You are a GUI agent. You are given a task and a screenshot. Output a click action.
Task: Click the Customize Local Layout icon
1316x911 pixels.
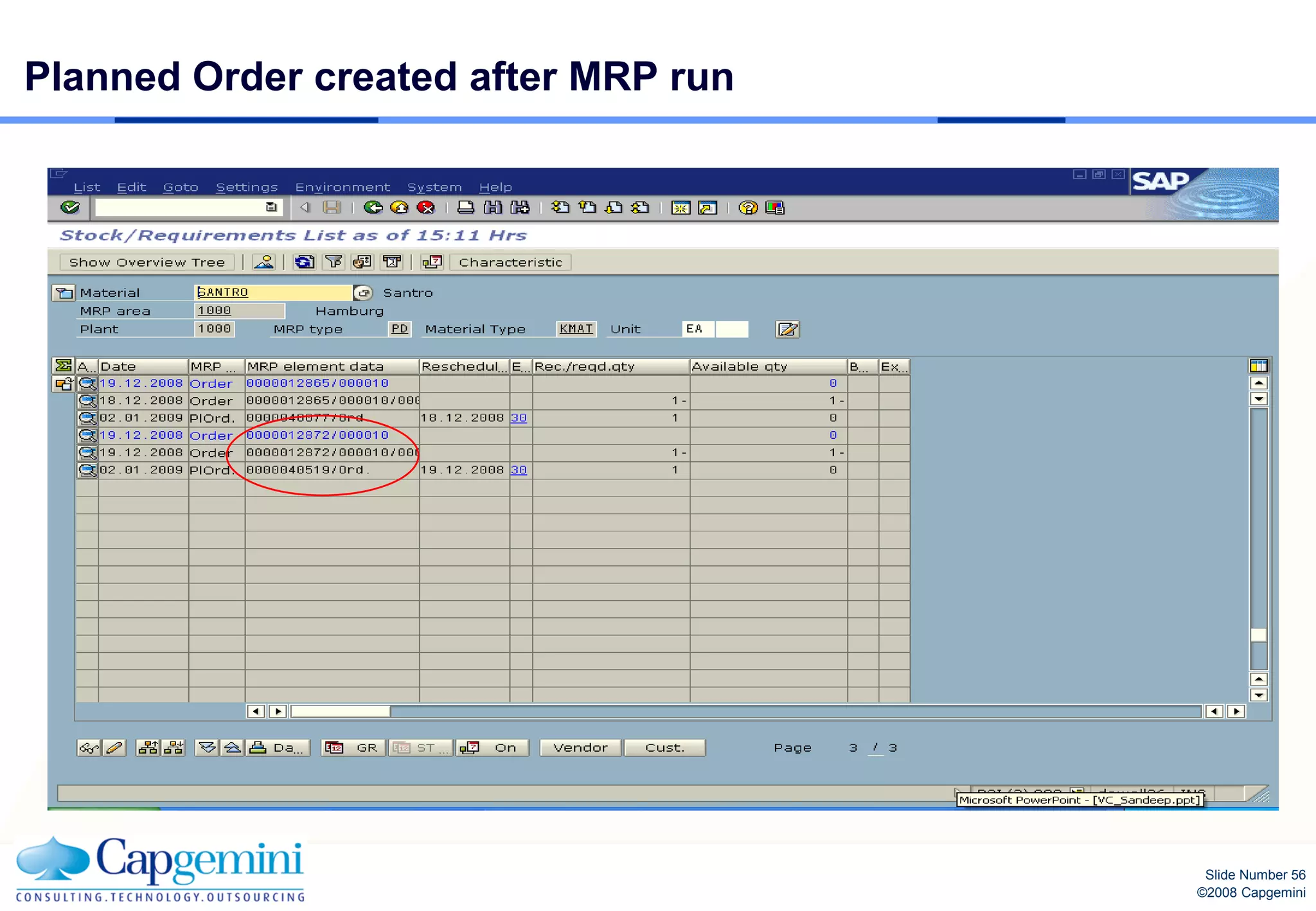tap(775, 208)
